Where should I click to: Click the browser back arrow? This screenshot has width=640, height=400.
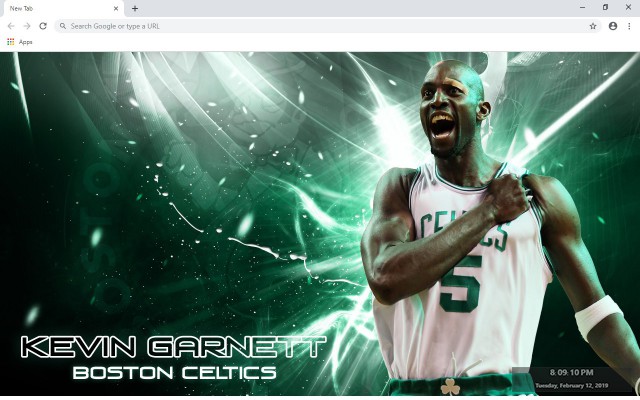click(x=11, y=26)
